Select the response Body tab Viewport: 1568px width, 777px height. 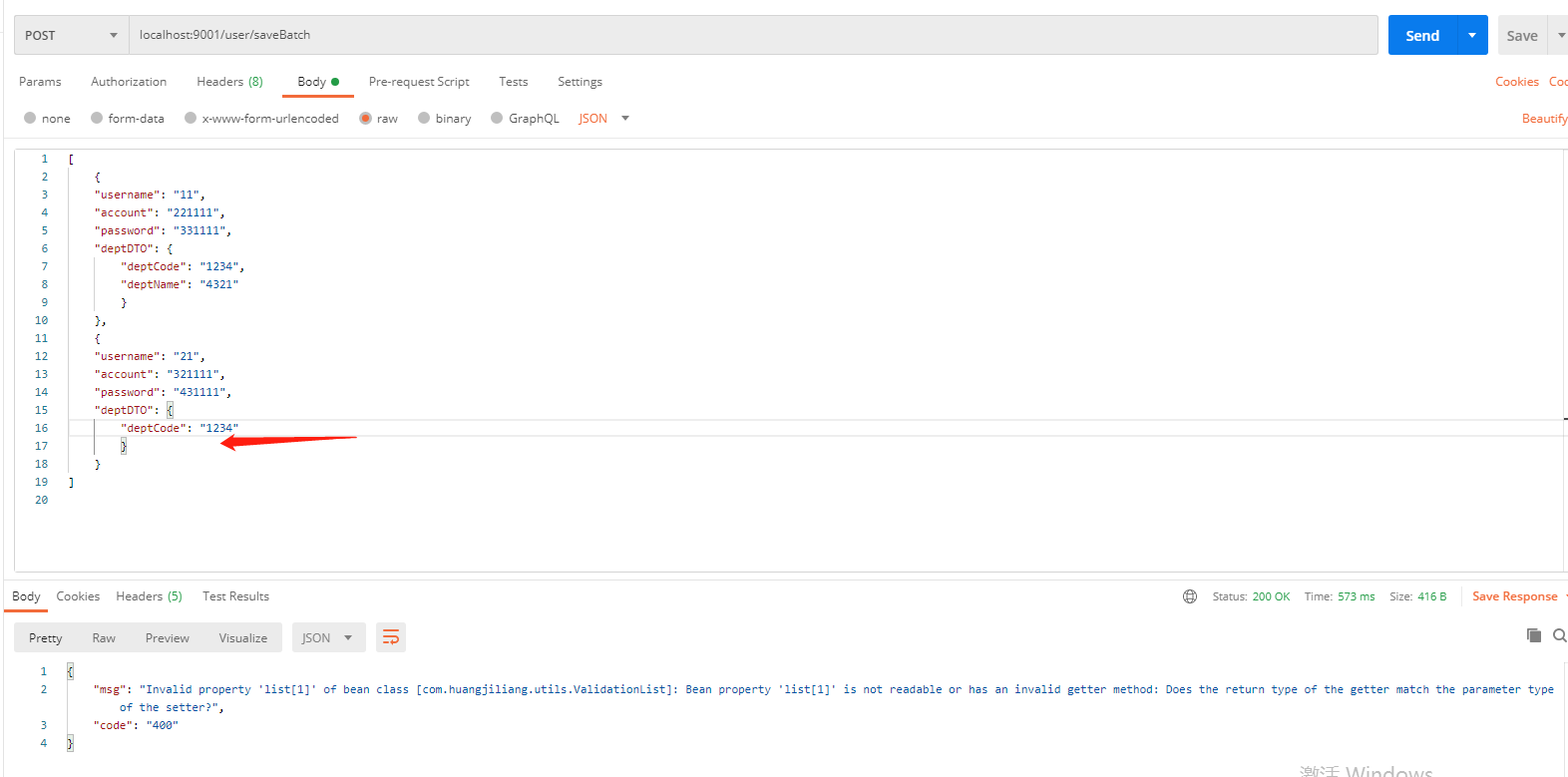[x=26, y=596]
